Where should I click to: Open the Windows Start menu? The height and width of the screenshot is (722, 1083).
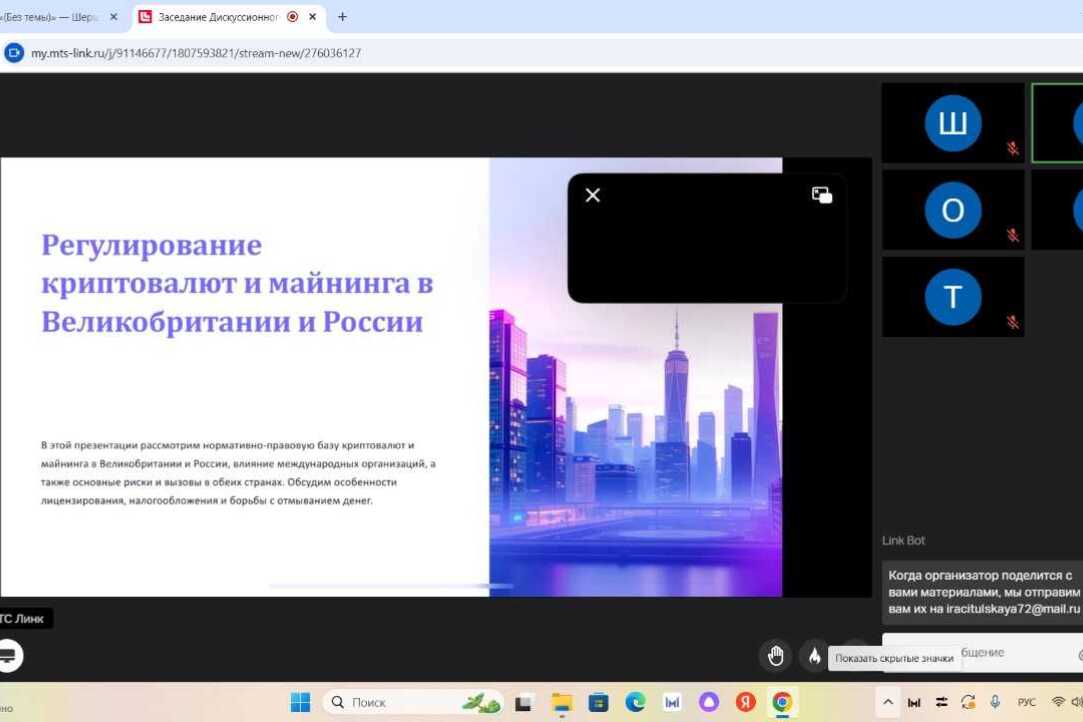coord(300,703)
